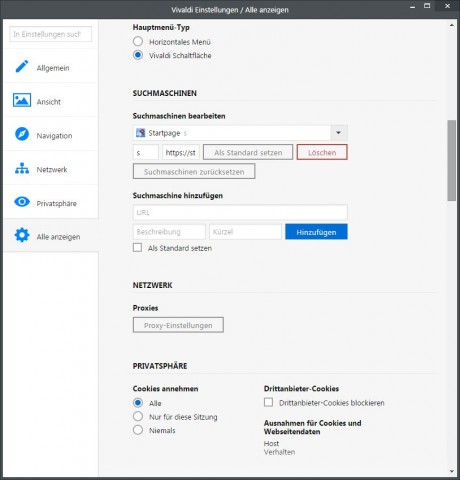This screenshot has height=480, width=460.
Task: Switch to the Ansicht settings section
Action: 51,100
